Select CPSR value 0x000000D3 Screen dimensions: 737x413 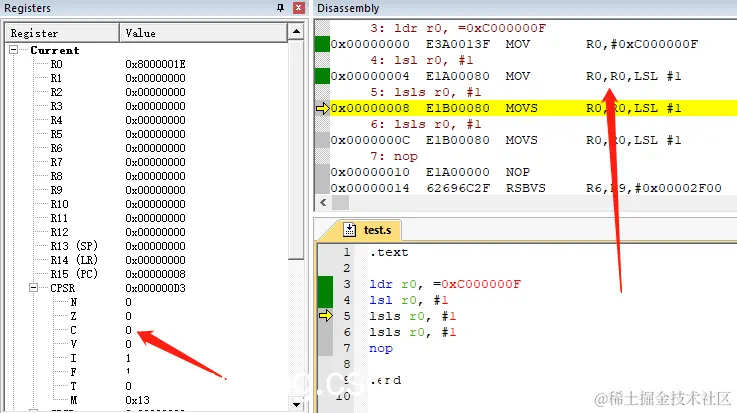pos(155,288)
